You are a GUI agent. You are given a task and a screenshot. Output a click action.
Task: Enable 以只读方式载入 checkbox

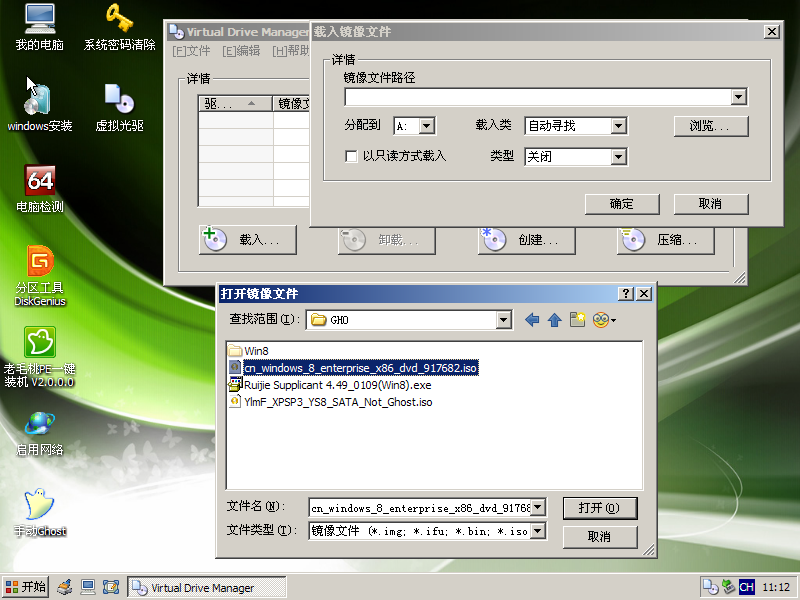(351, 156)
